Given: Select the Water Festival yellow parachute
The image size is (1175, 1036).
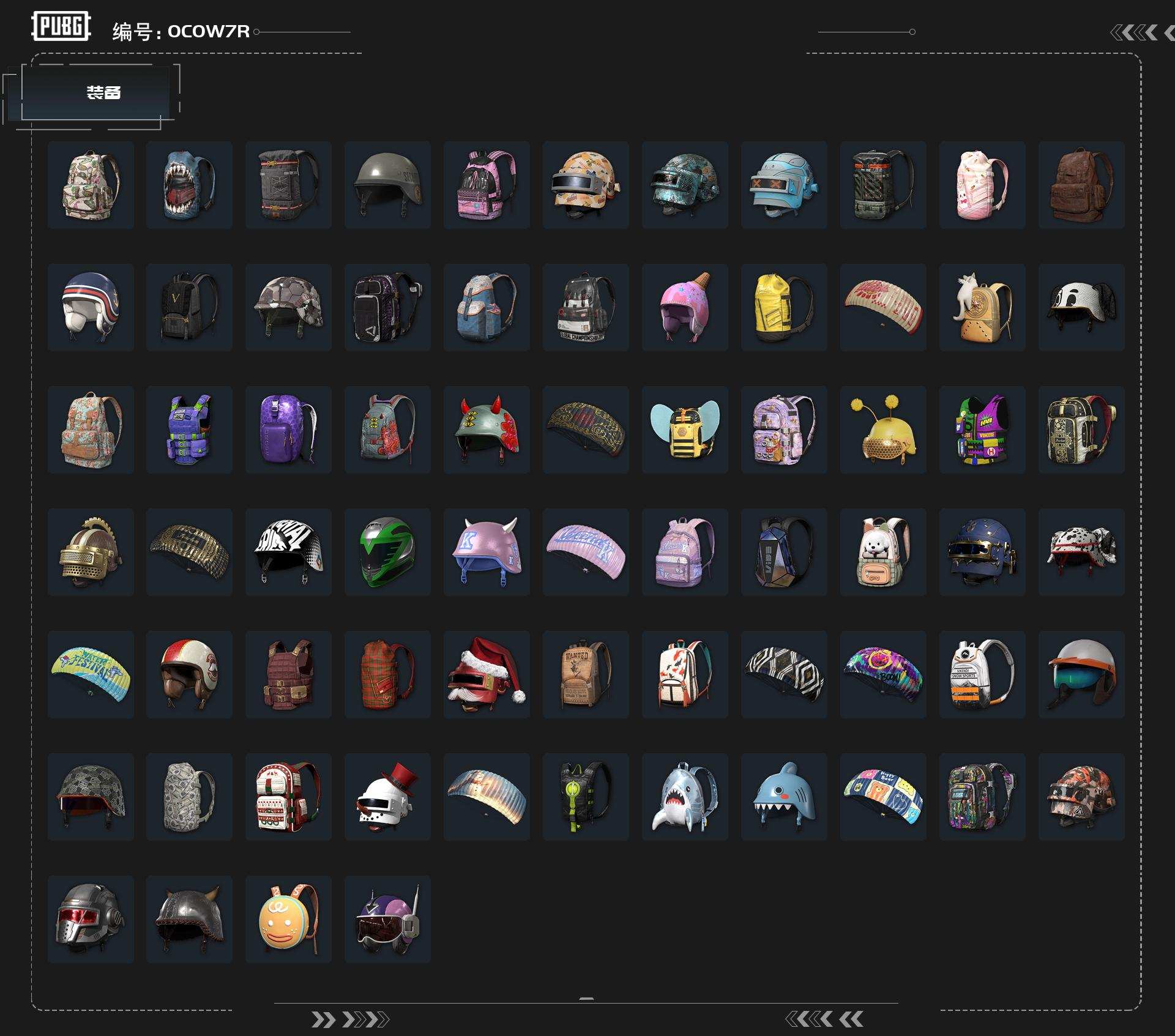Looking at the screenshot, I should [x=91, y=674].
